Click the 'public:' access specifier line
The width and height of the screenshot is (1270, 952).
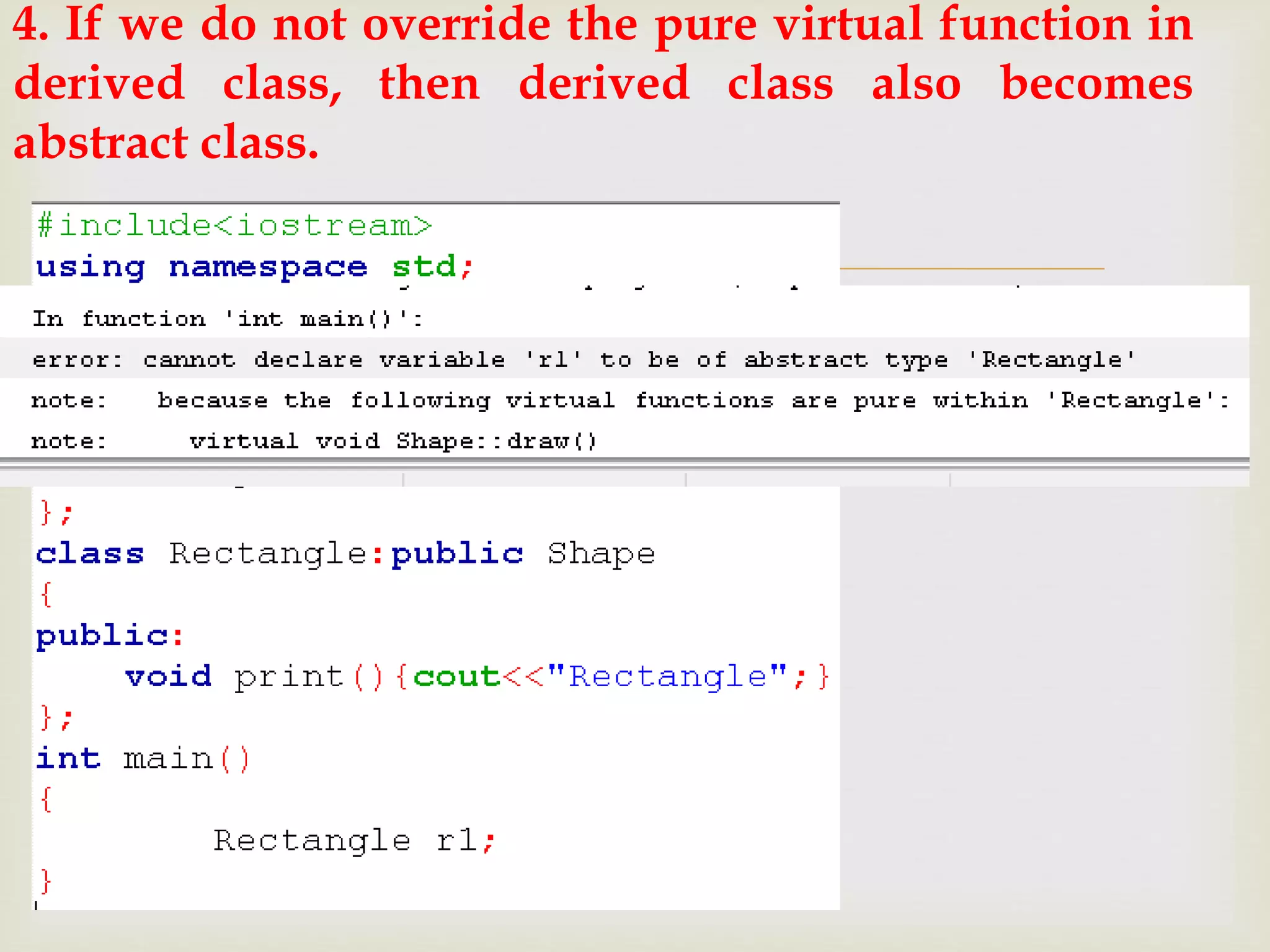click(110, 636)
